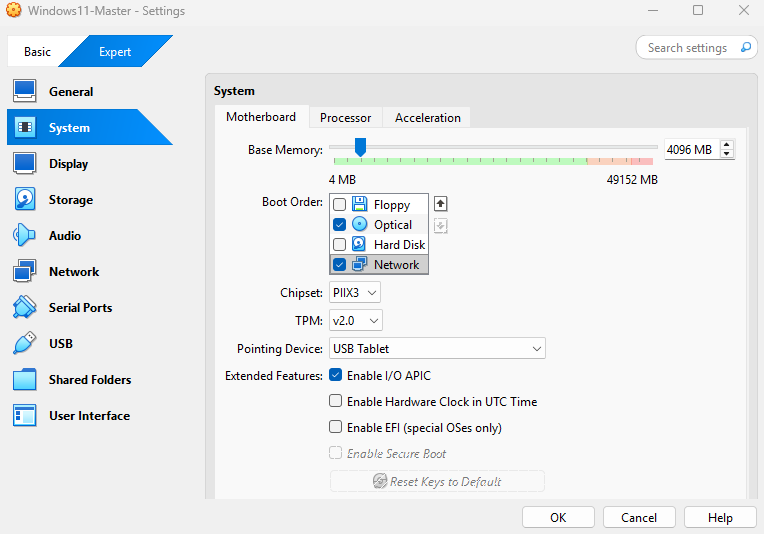
Task: Move boot device down with arrow button
Action: click(440, 226)
